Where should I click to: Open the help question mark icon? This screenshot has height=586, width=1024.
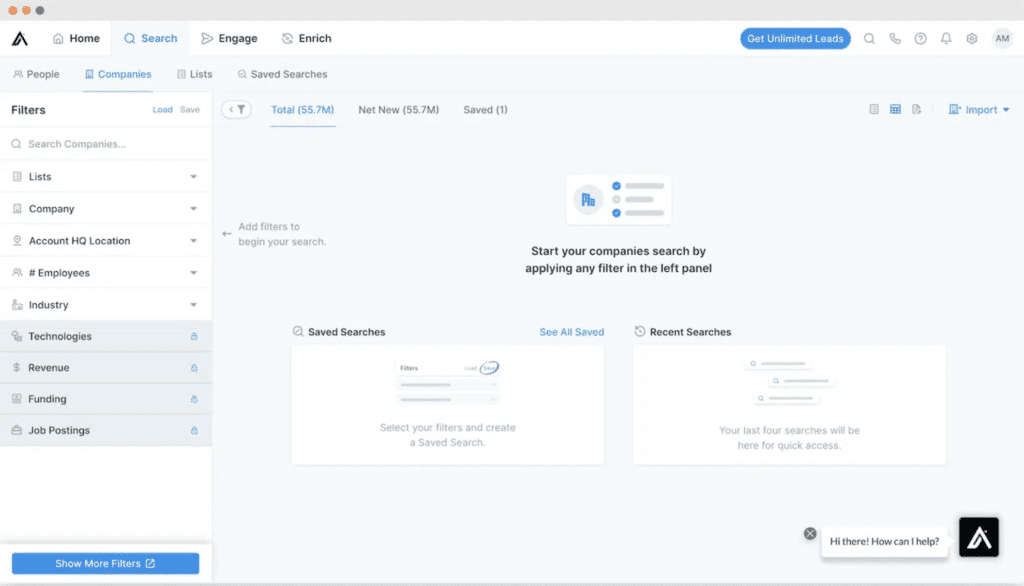pyautogui.click(x=920, y=39)
